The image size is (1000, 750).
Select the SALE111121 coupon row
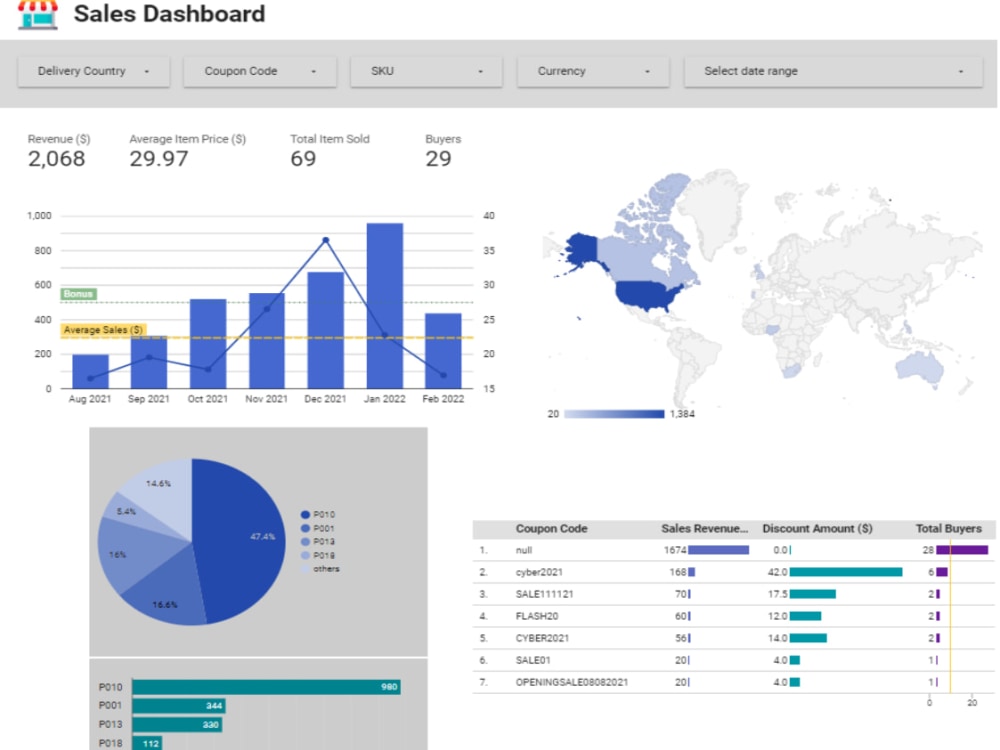(x=733, y=594)
